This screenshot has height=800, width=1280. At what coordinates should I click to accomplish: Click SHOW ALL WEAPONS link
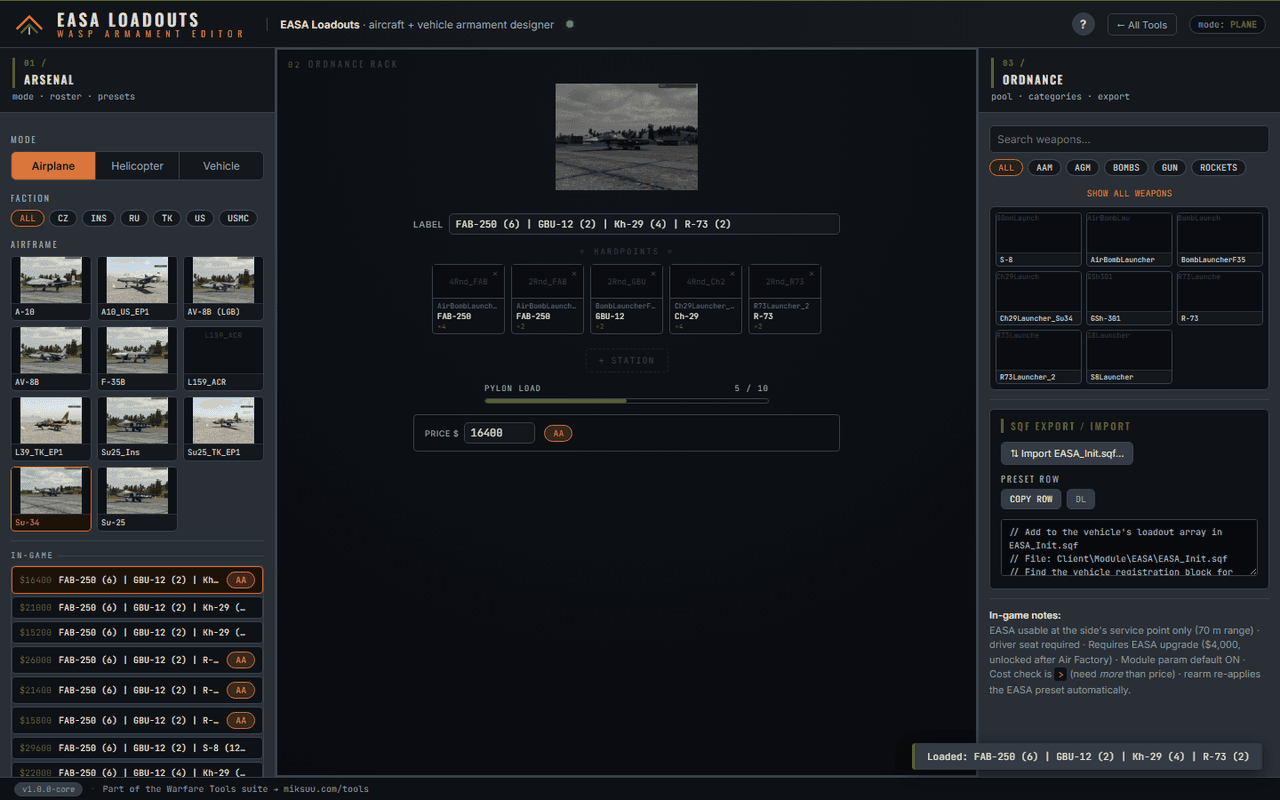pyautogui.click(x=1129, y=194)
